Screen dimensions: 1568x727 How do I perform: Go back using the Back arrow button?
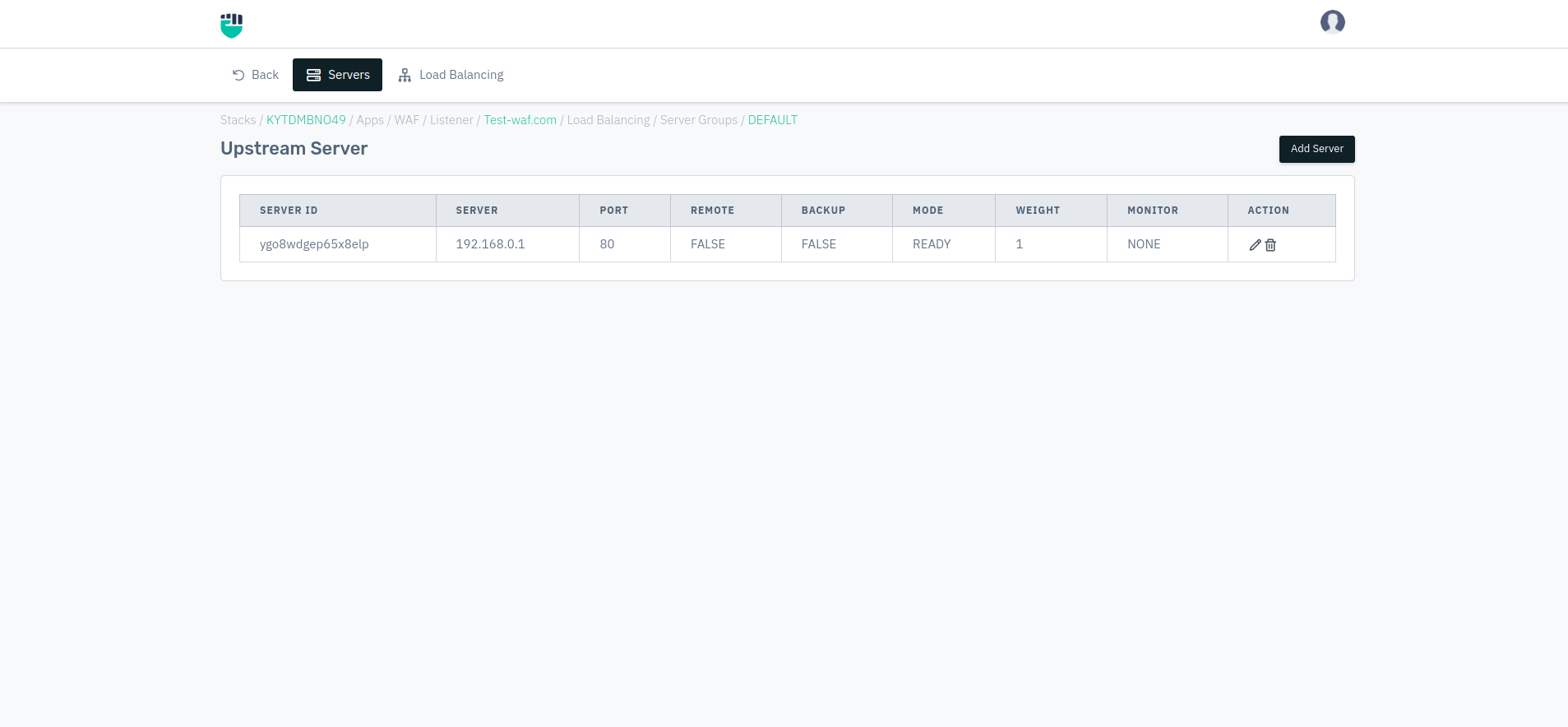pyautogui.click(x=256, y=75)
